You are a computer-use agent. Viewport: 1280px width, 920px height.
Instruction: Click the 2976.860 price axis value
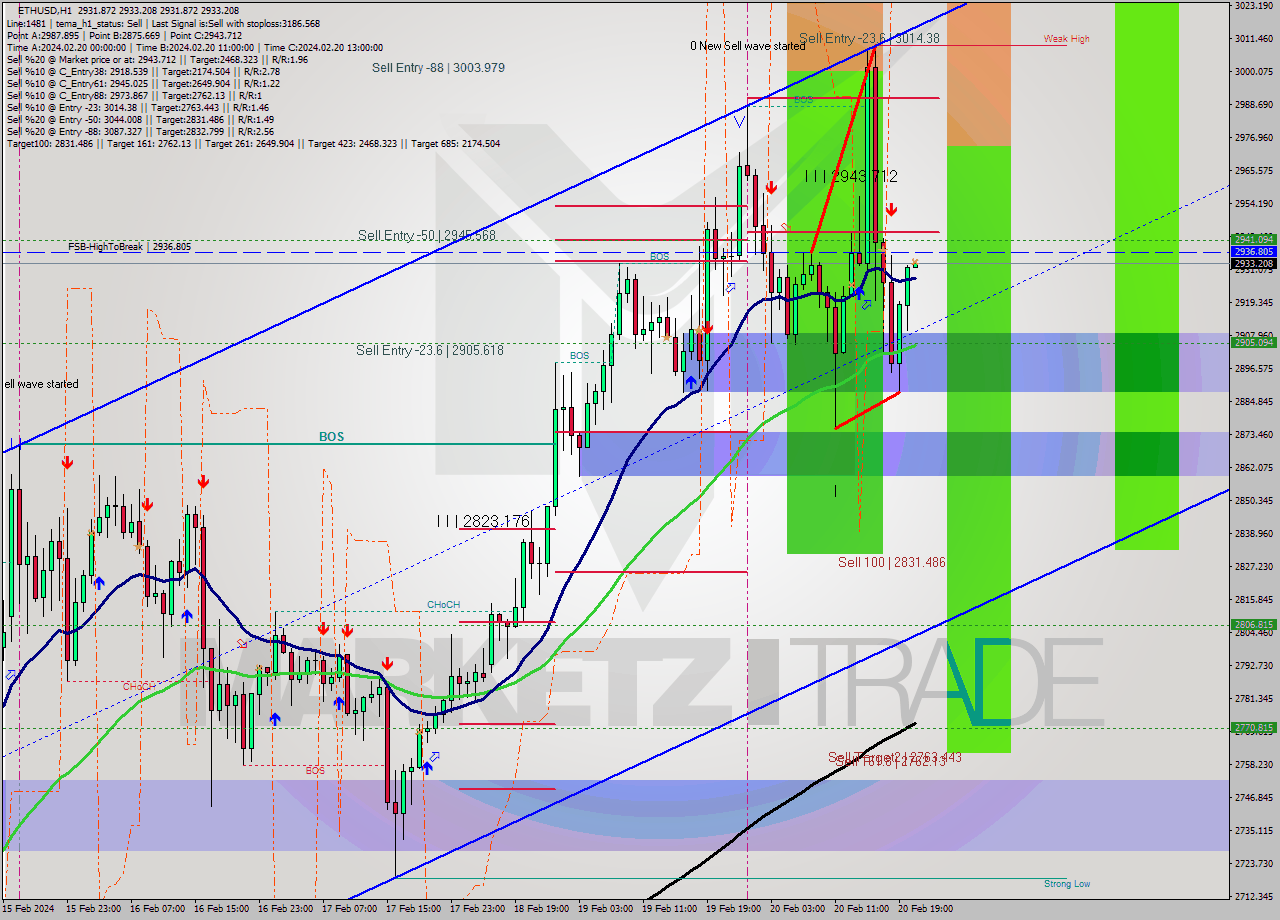click(1253, 138)
